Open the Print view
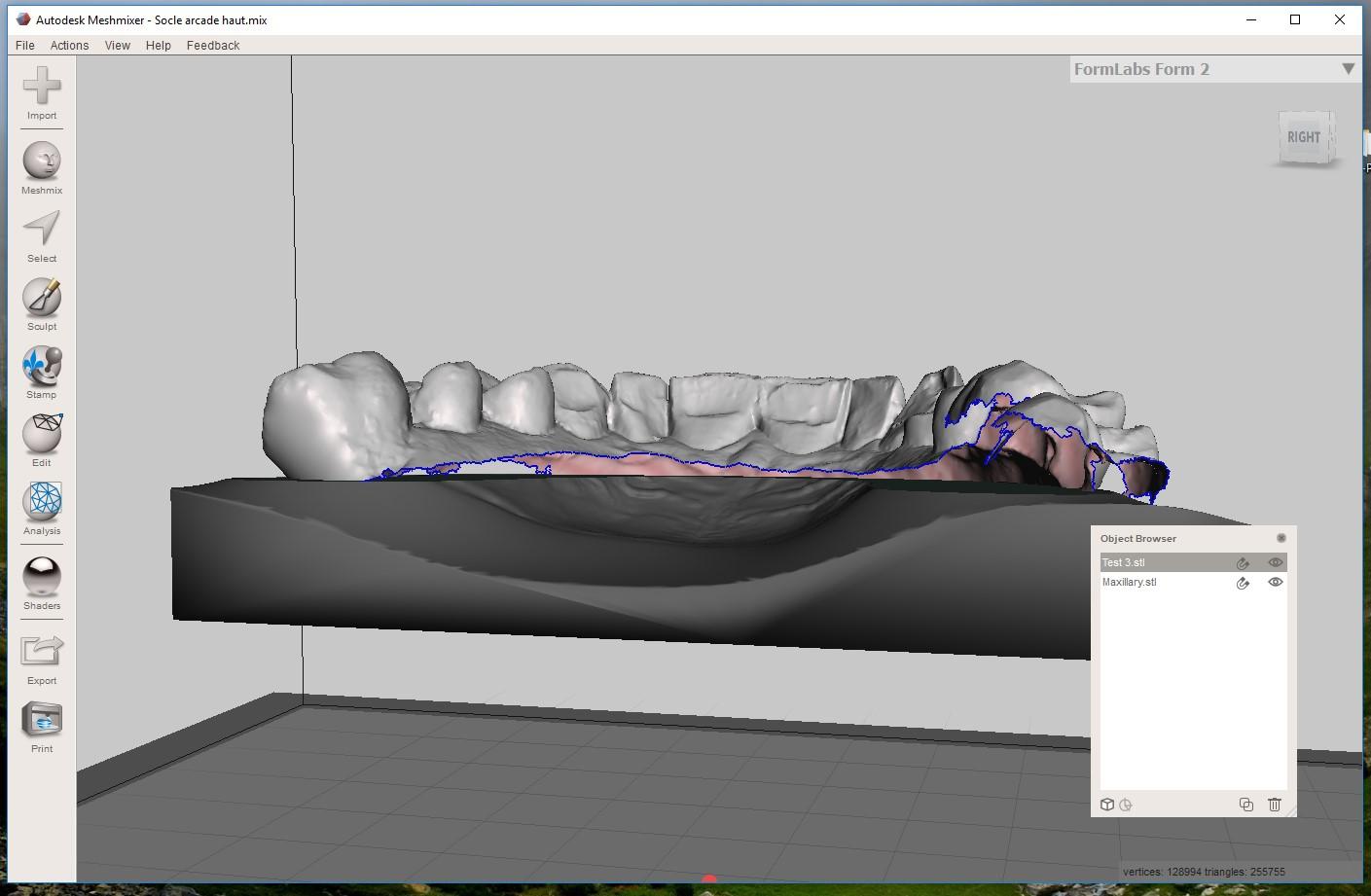 [42, 721]
